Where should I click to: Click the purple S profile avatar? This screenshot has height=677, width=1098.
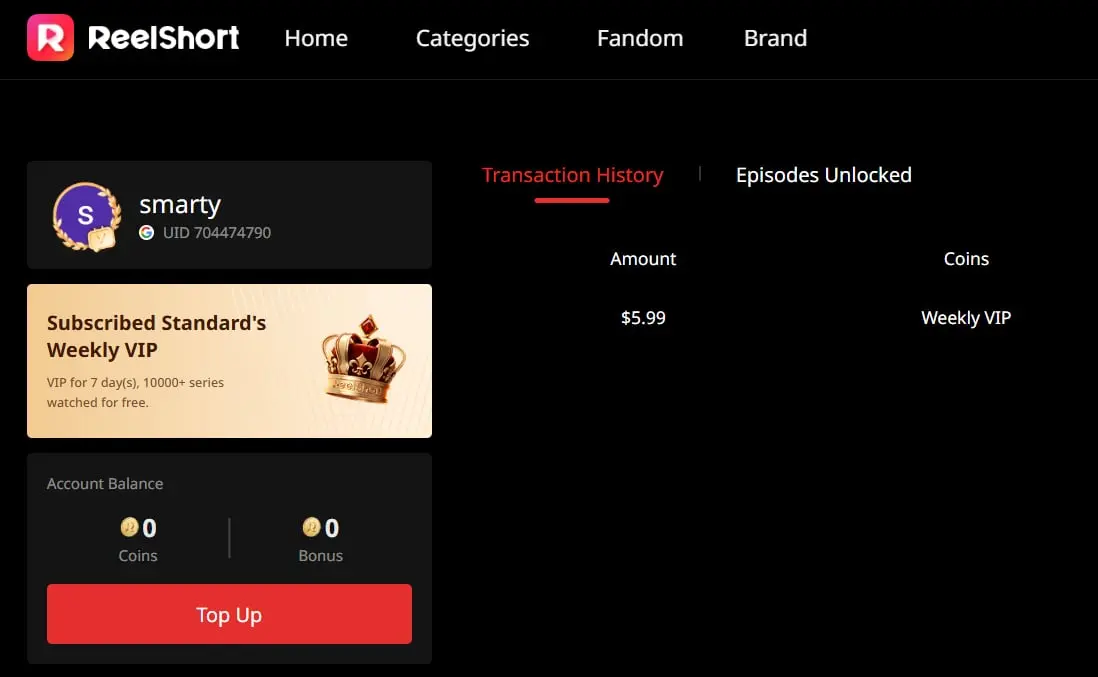coord(85,215)
